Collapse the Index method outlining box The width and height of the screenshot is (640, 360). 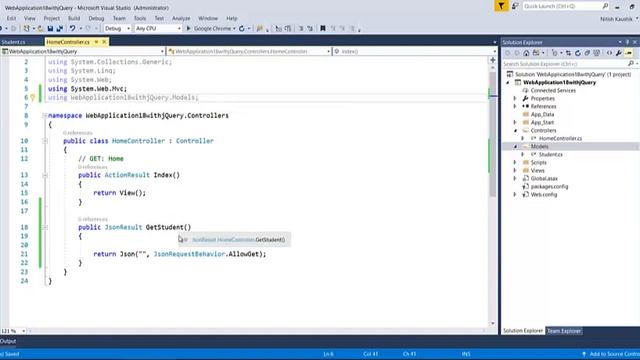tap(45, 175)
